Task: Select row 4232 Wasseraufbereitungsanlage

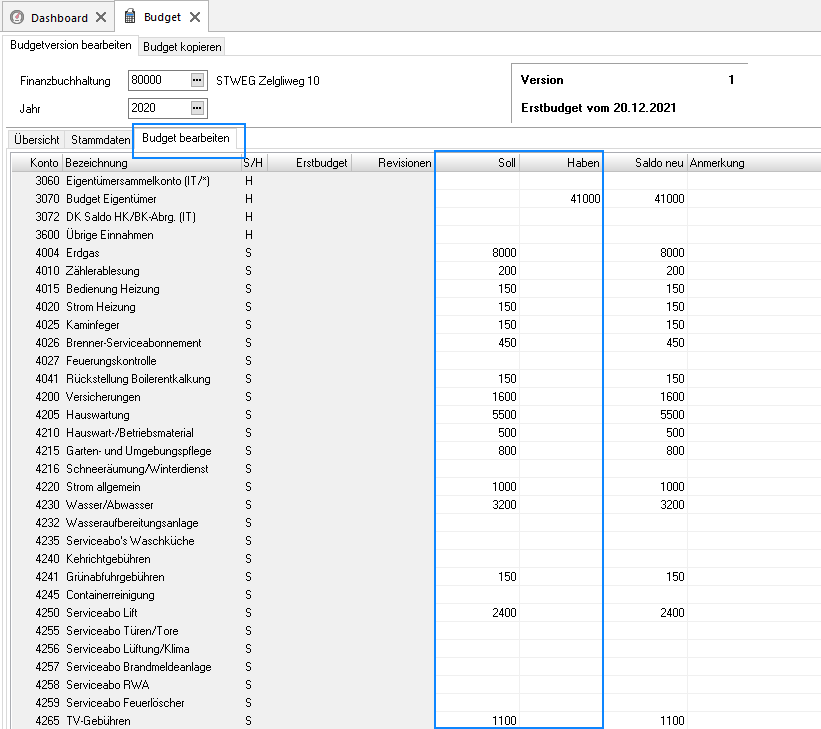Action: tap(416, 523)
